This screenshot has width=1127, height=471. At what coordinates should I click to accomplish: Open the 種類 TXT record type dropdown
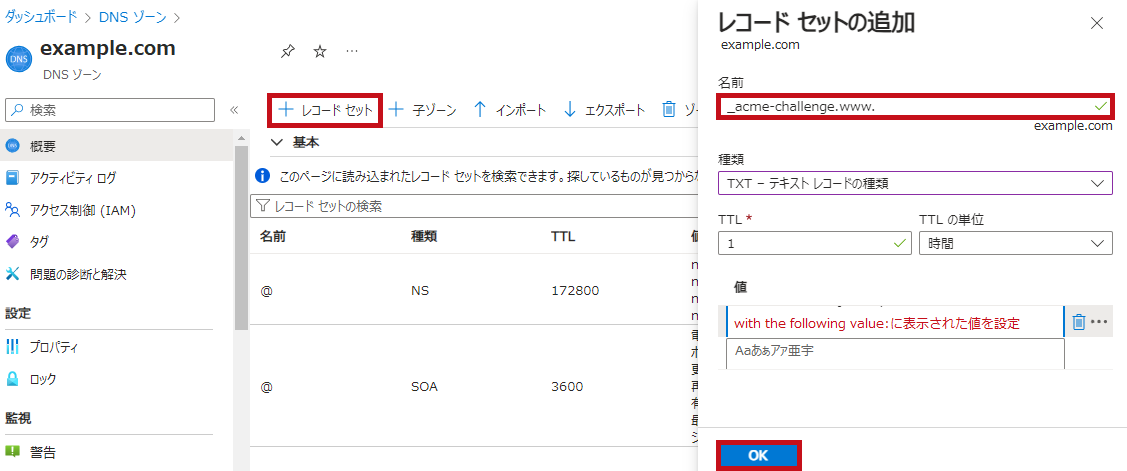[x=915, y=183]
